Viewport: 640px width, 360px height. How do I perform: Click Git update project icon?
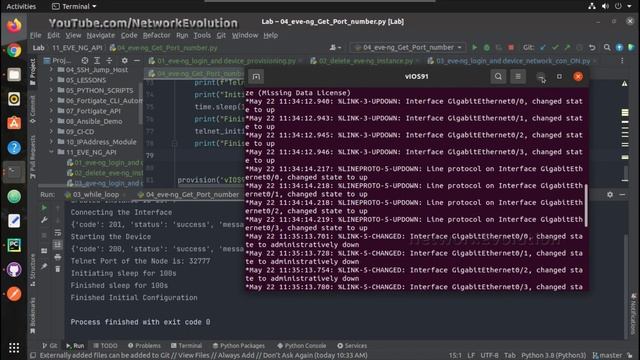tap(543, 48)
